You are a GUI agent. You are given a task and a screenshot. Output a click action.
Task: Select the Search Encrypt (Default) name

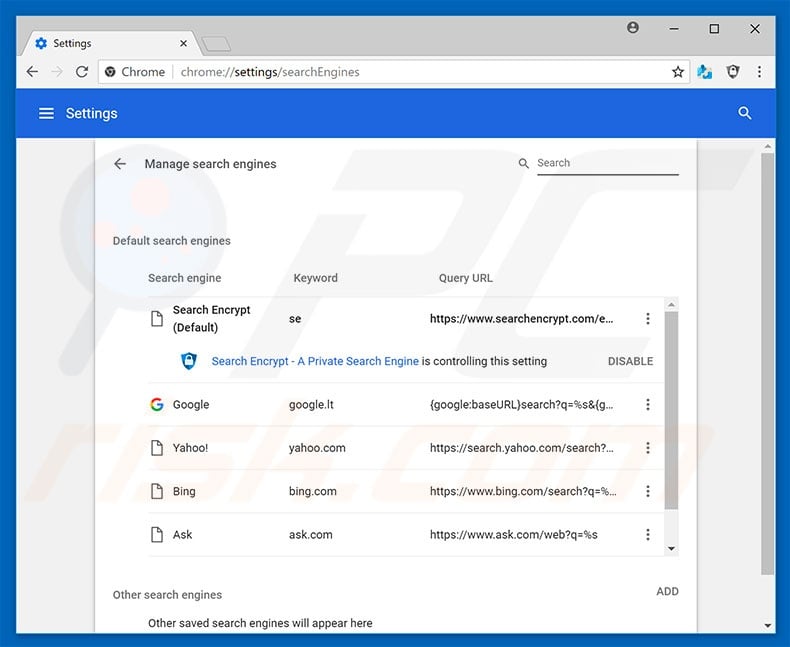(211, 318)
